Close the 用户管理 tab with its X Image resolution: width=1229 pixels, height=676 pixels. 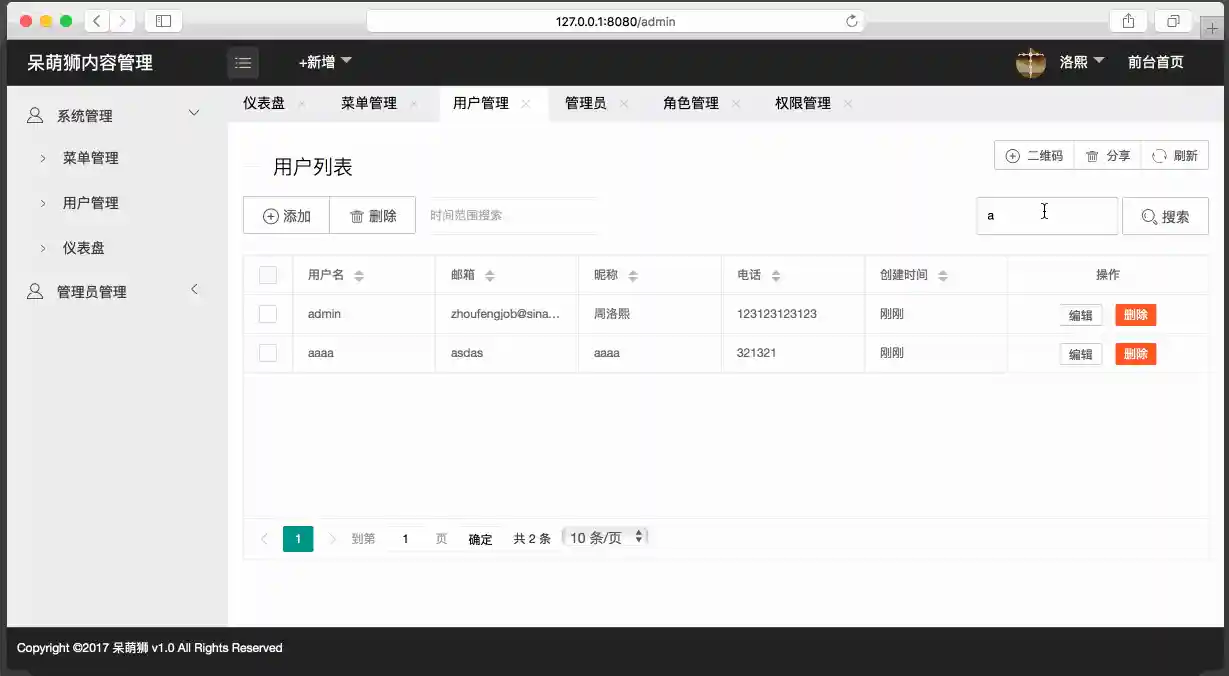point(526,104)
